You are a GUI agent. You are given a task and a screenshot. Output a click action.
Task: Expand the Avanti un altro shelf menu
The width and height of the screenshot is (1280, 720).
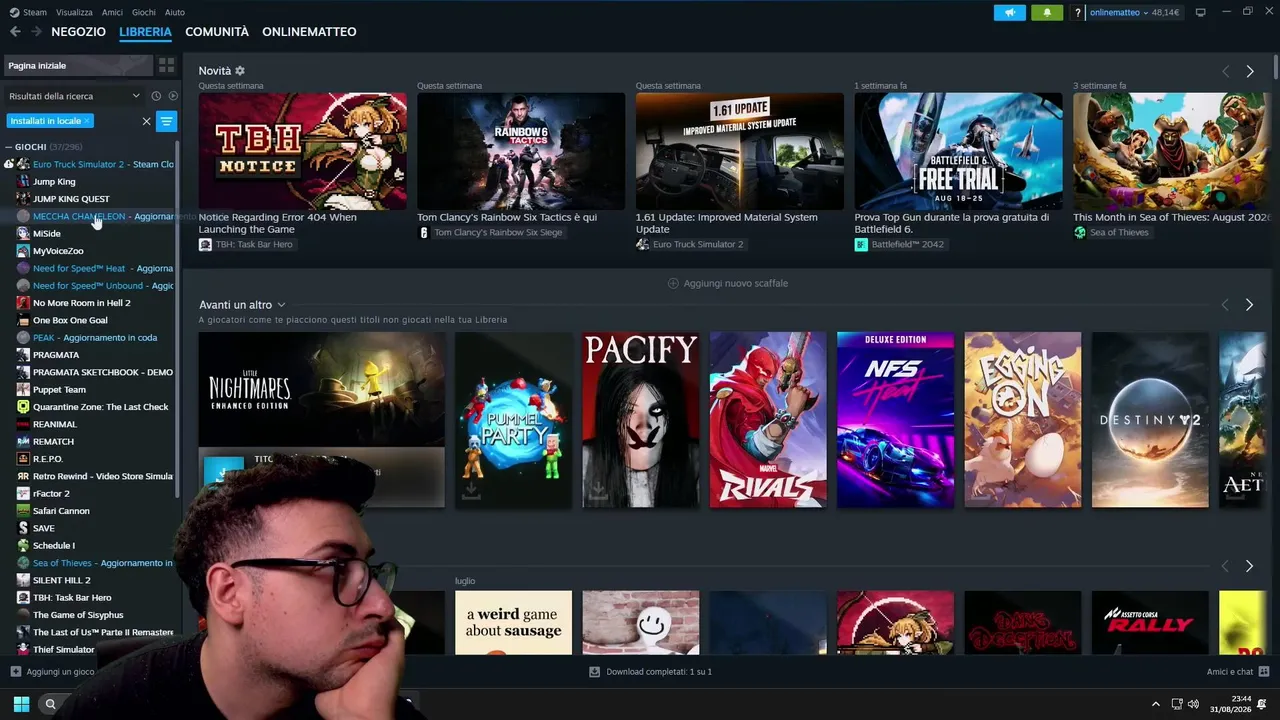point(281,305)
